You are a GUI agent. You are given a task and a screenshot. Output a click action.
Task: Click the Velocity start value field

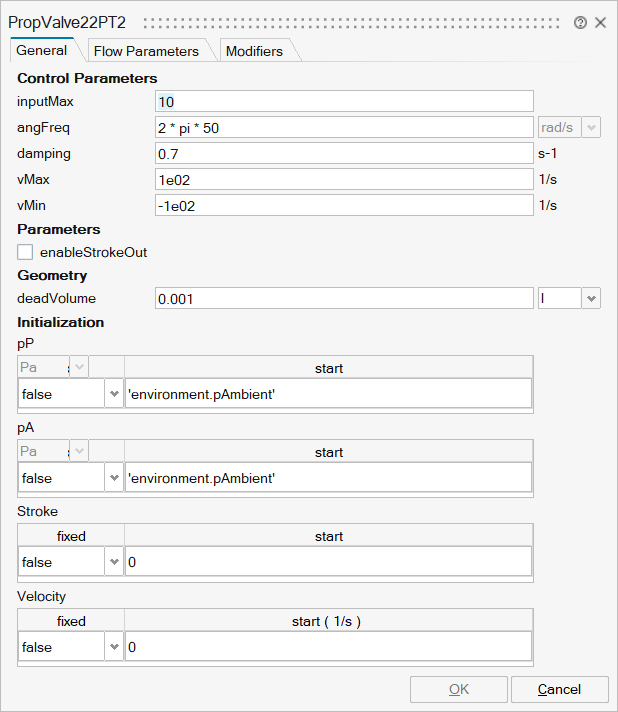click(328, 647)
